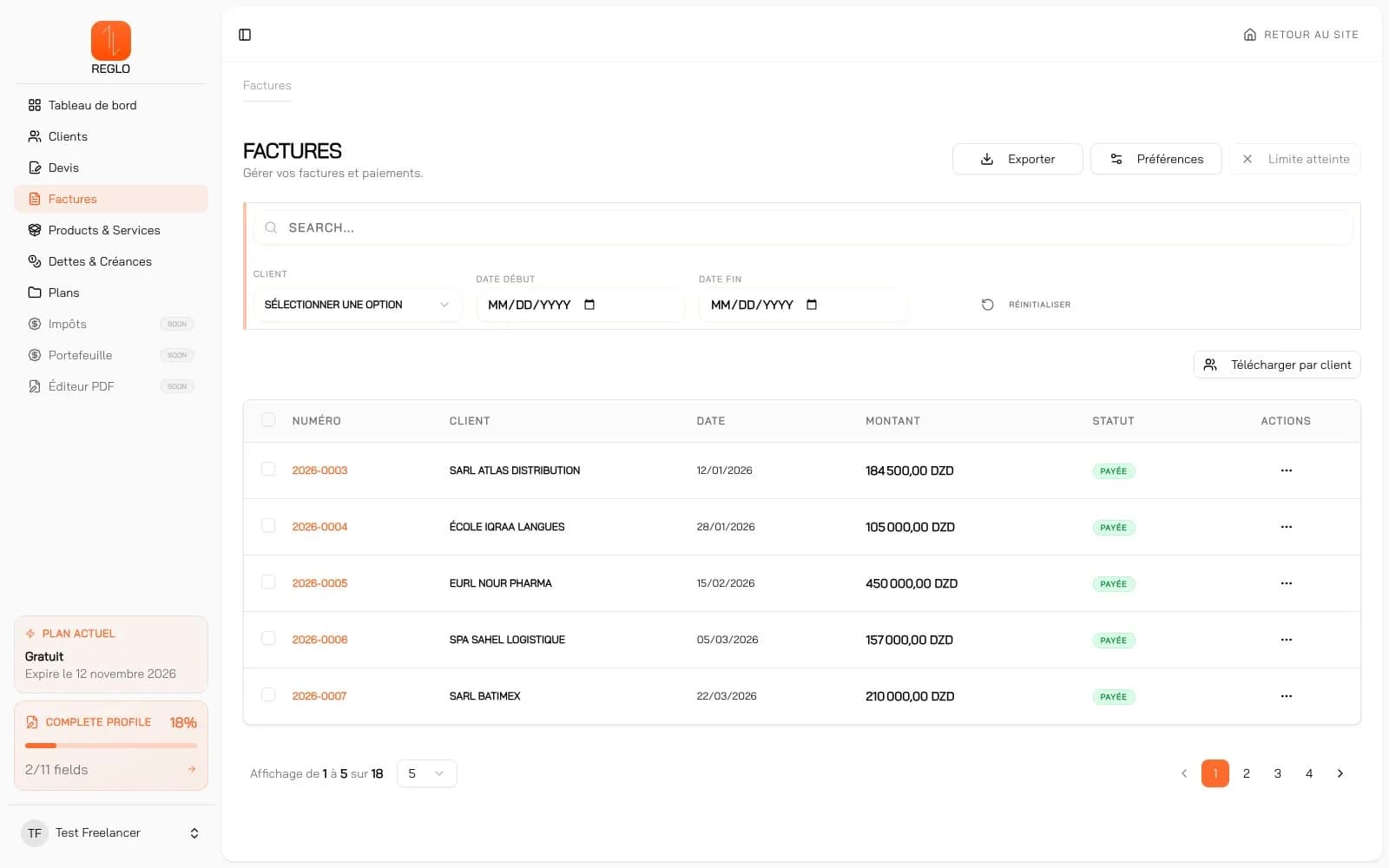Go to page 2
The width and height of the screenshot is (1389, 868).
pyautogui.click(x=1247, y=773)
